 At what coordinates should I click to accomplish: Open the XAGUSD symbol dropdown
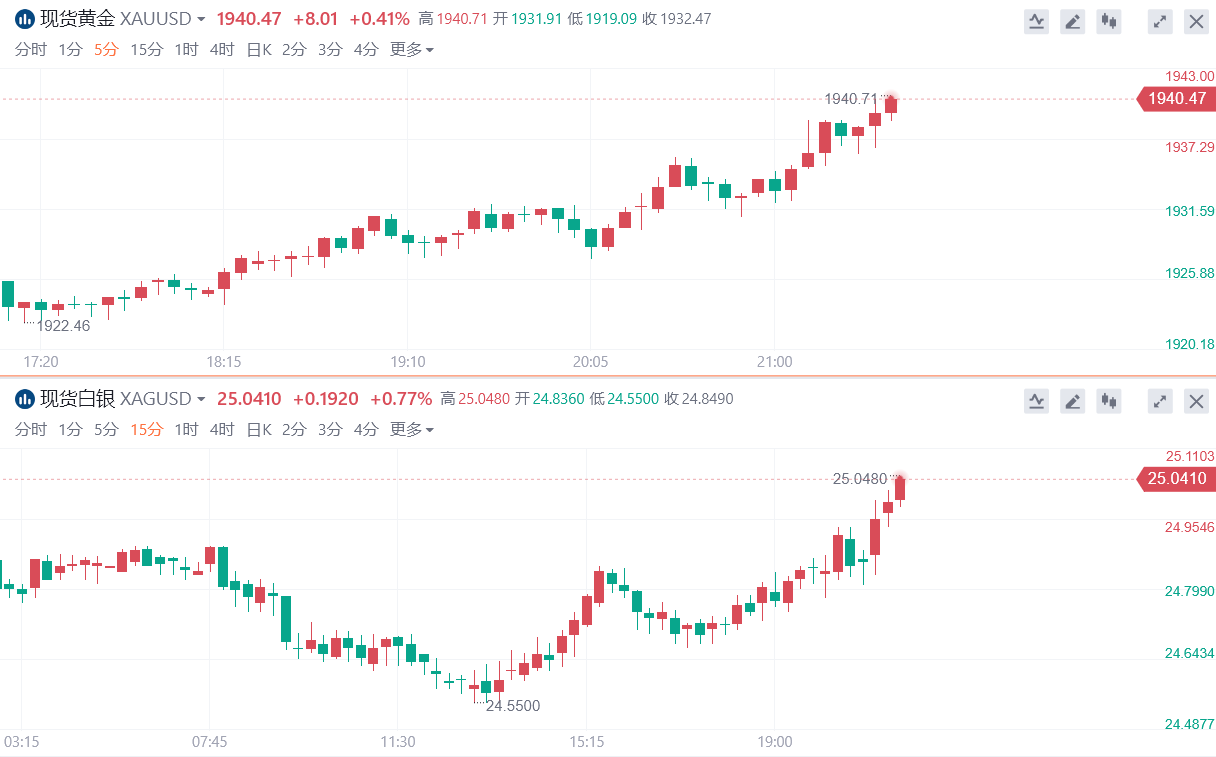(x=201, y=399)
